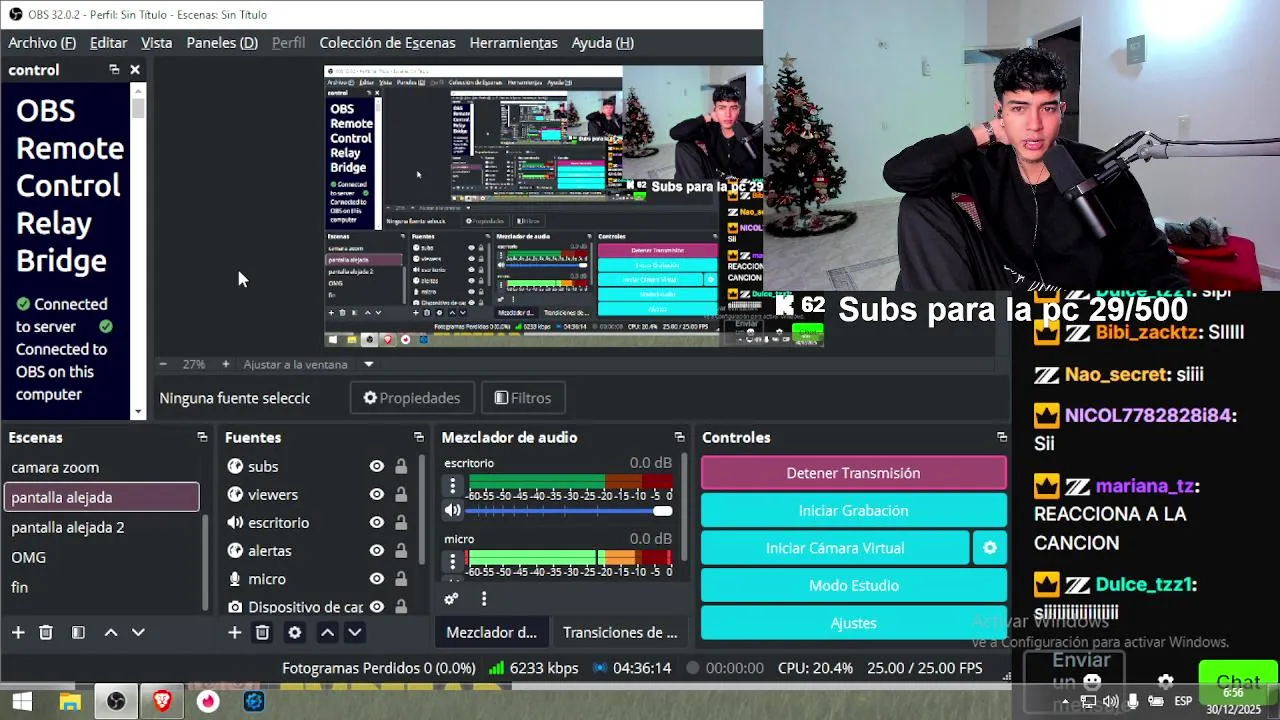Image resolution: width=1280 pixels, height=720 pixels.
Task: Close the control dock panel
Action: click(135, 69)
